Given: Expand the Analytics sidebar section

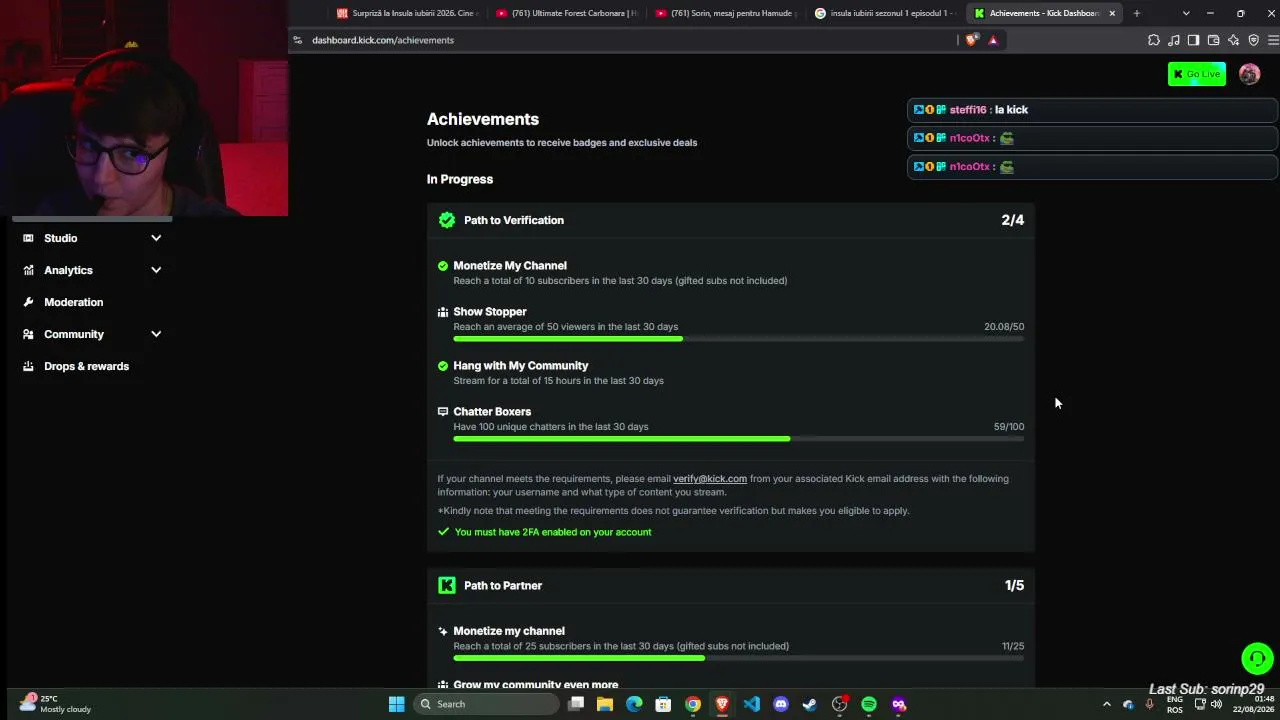Looking at the screenshot, I should 156,270.
